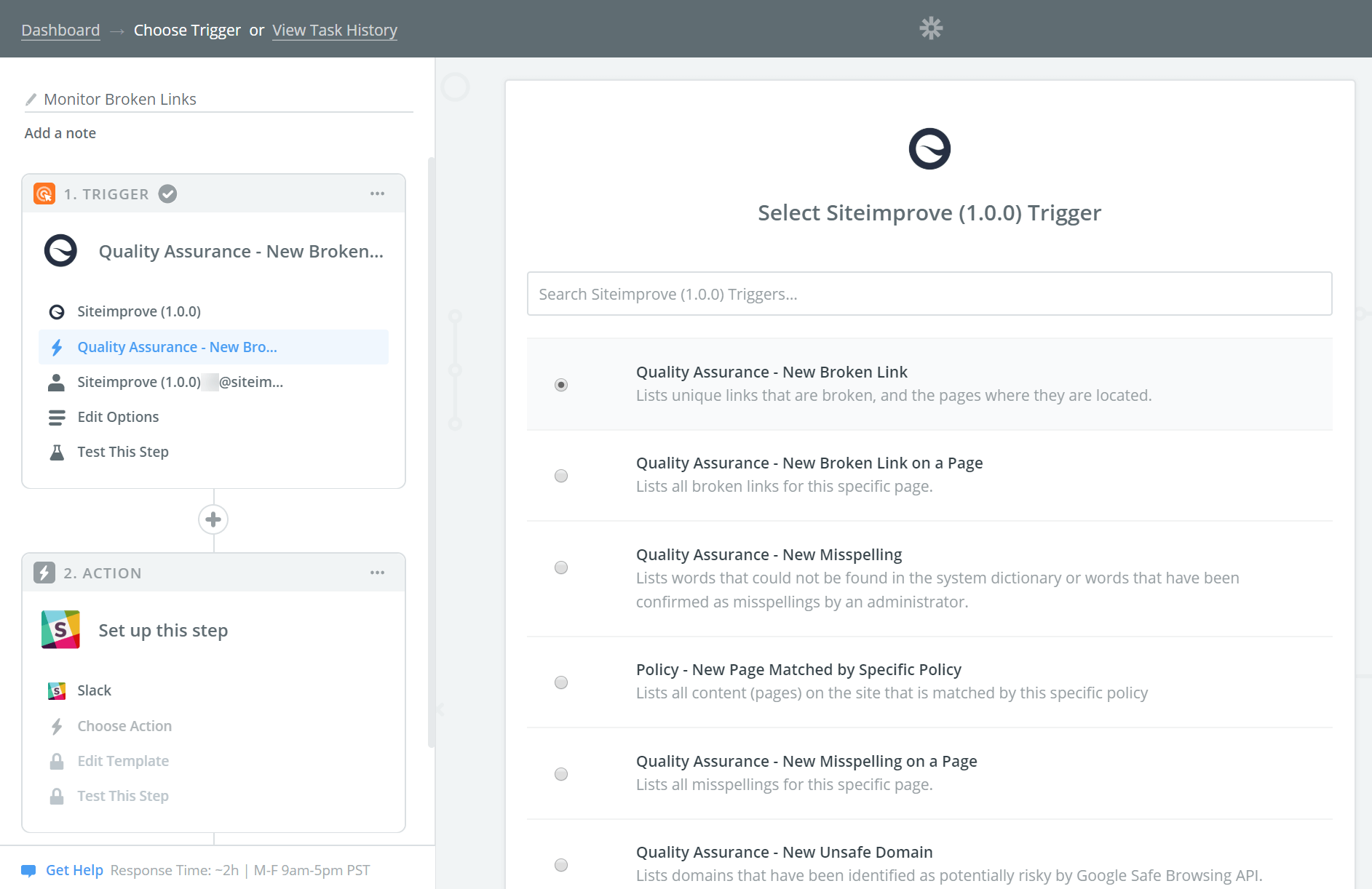Click the orange trigger step icon
Viewport: 1372px width, 889px height.
click(44, 194)
